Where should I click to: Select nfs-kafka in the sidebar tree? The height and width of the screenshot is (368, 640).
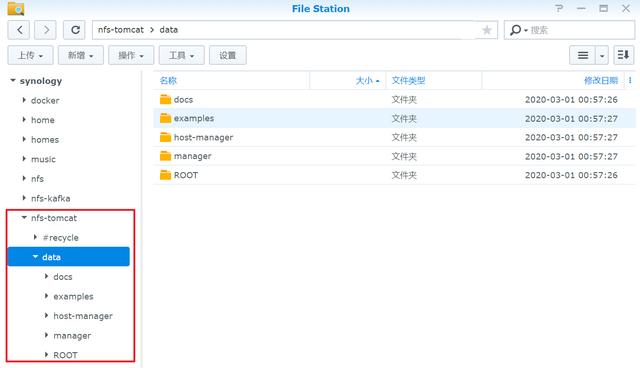[x=51, y=198]
